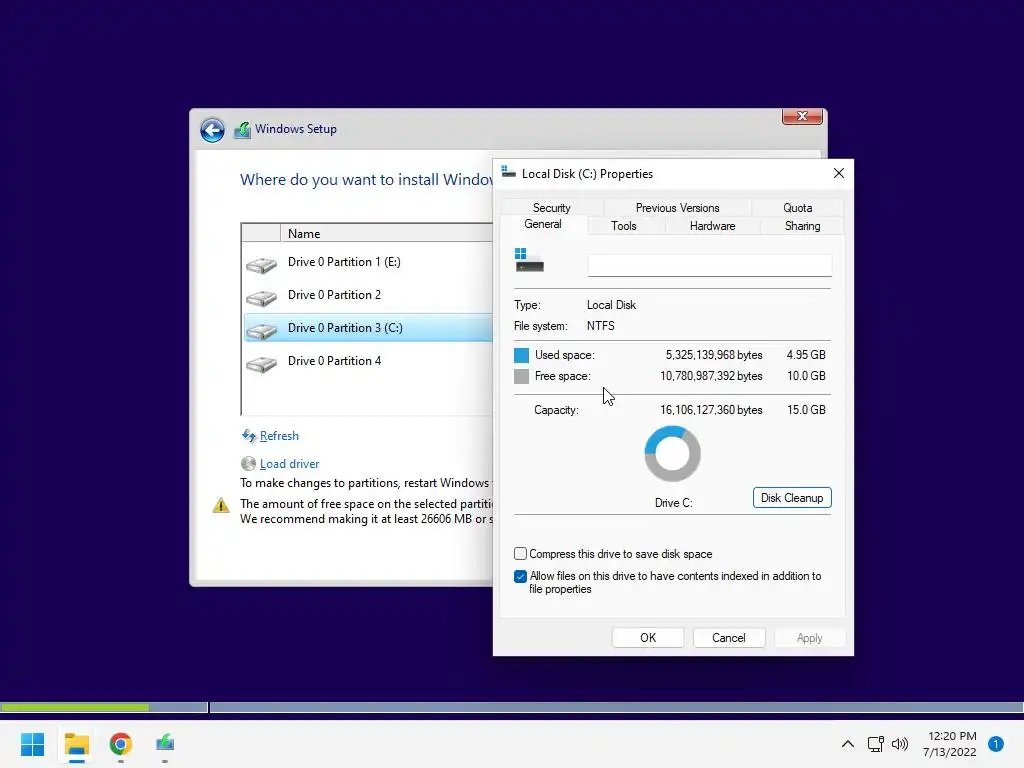The width and height of the screenshot is (1024, 768).
Task: Close the Windows Setup window
Action: click(x=802, y=116)
